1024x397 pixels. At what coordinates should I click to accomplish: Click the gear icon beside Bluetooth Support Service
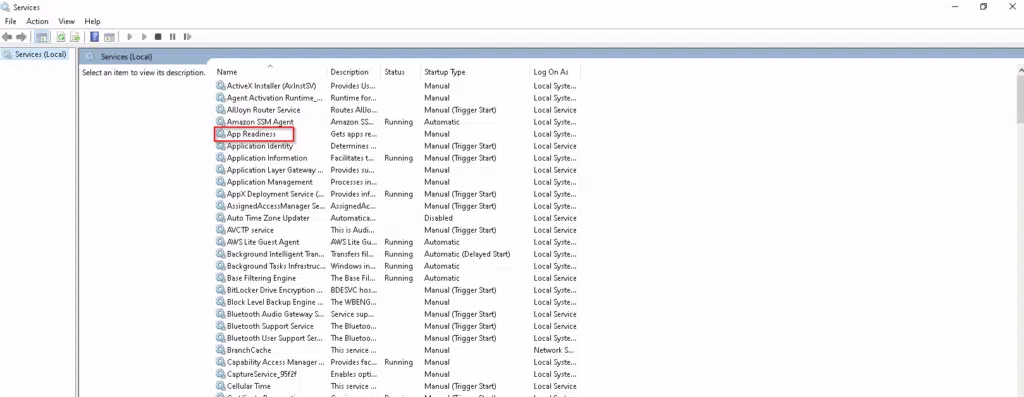(221, 326)
